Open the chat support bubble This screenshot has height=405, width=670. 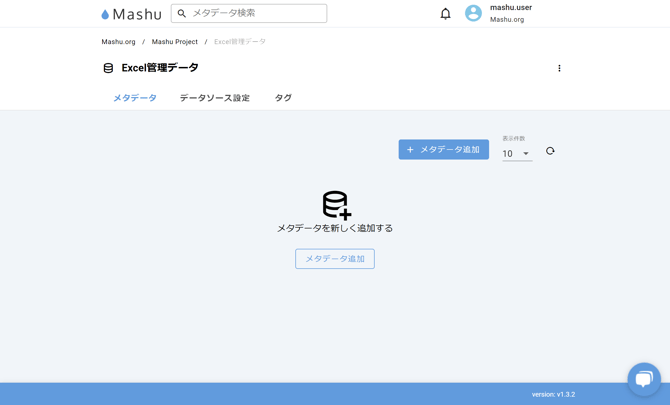pyautogui.click(x=643, y=378)
